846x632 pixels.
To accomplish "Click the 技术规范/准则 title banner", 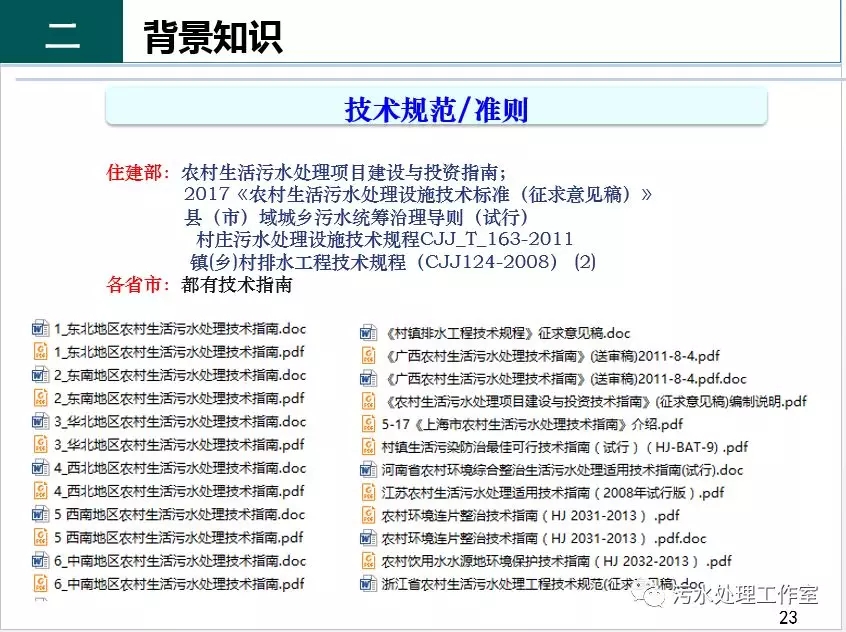I will click(x=436, y=108).
